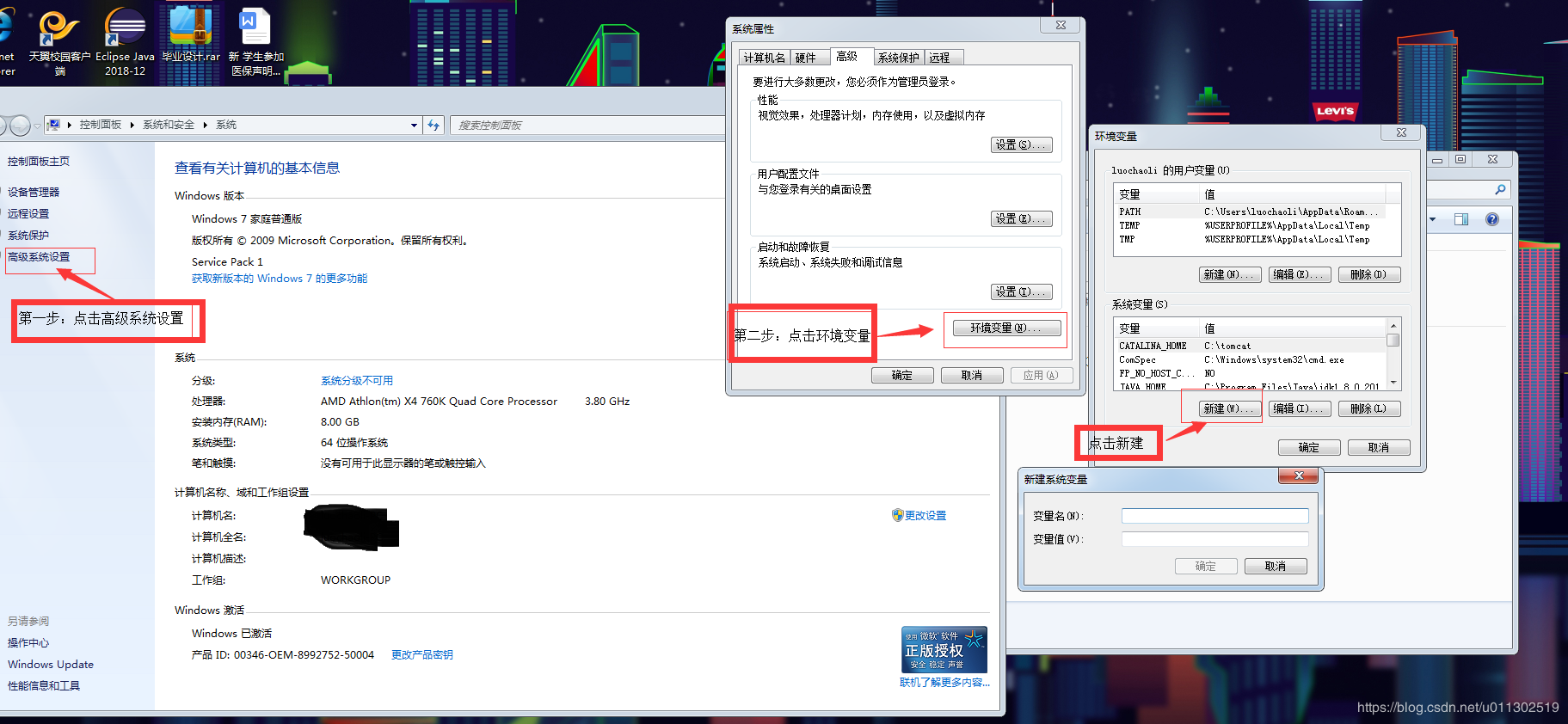Open the 远程设置 sidebar link

tap(28, 214)
